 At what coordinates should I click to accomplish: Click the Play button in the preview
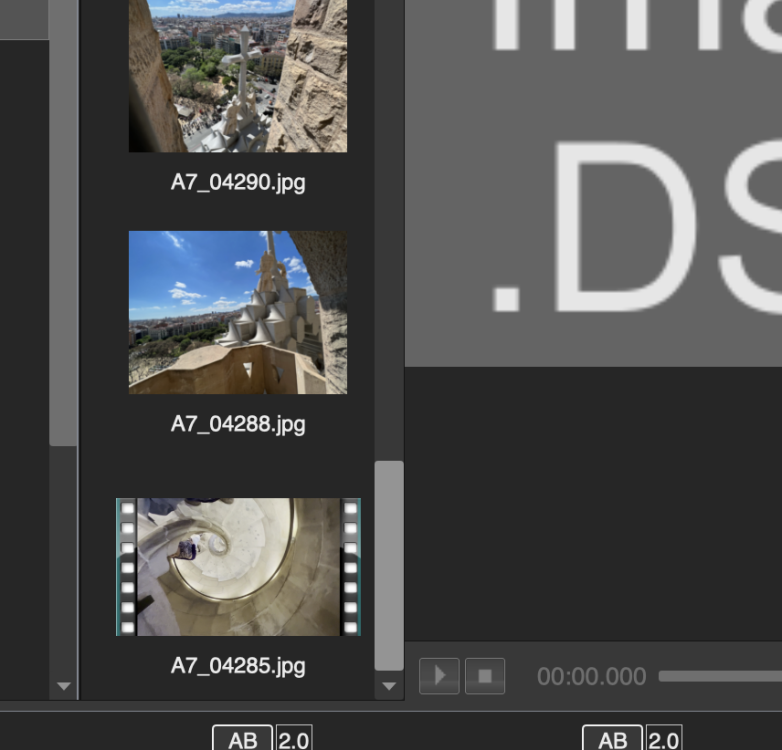(439, 676)
